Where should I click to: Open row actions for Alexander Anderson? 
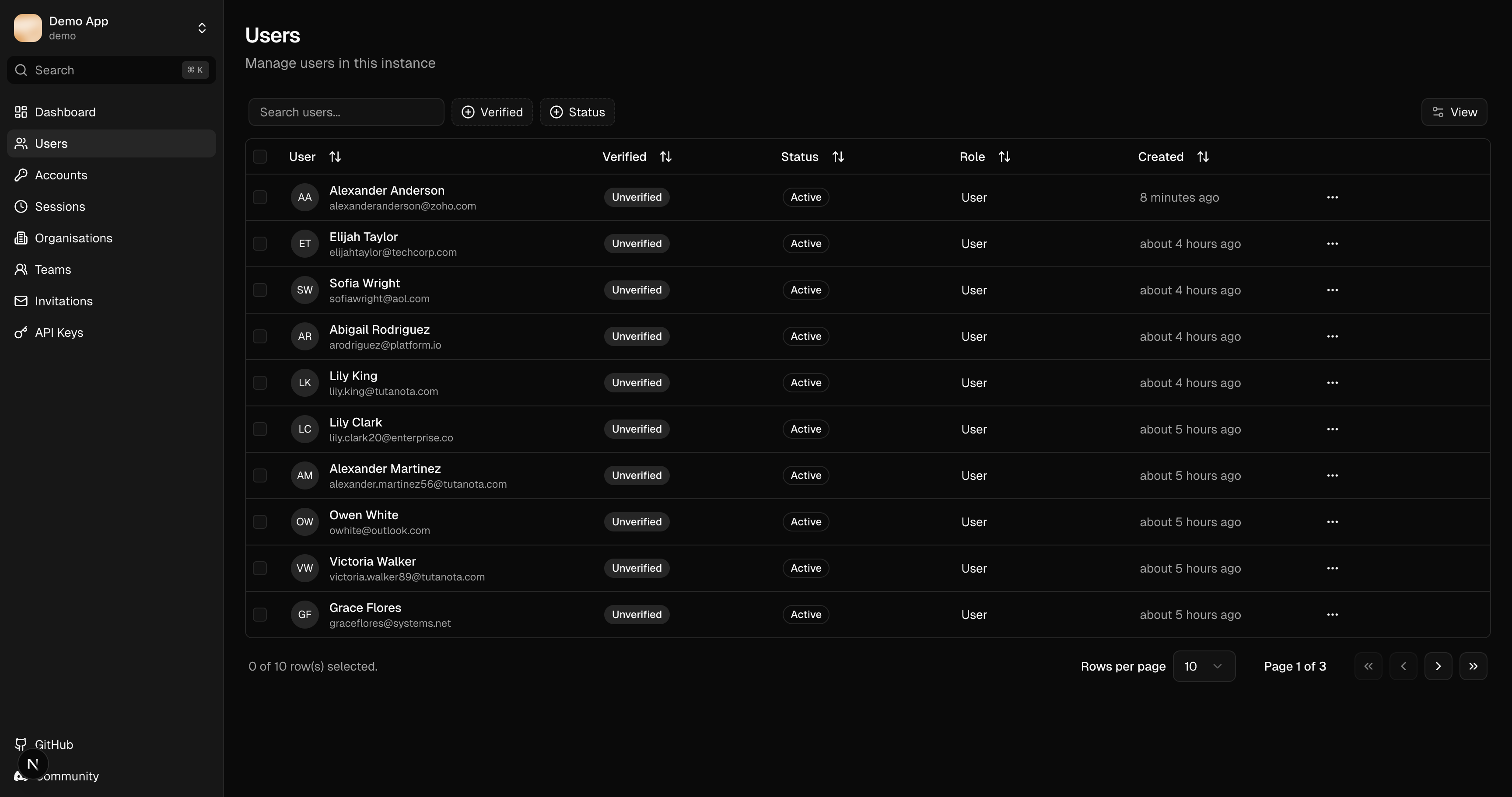(x=1332, y=197)
